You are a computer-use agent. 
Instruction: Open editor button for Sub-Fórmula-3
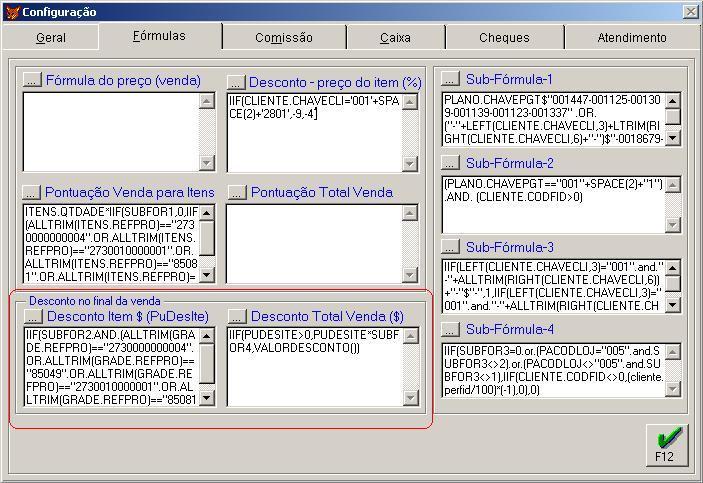point(450,246)
